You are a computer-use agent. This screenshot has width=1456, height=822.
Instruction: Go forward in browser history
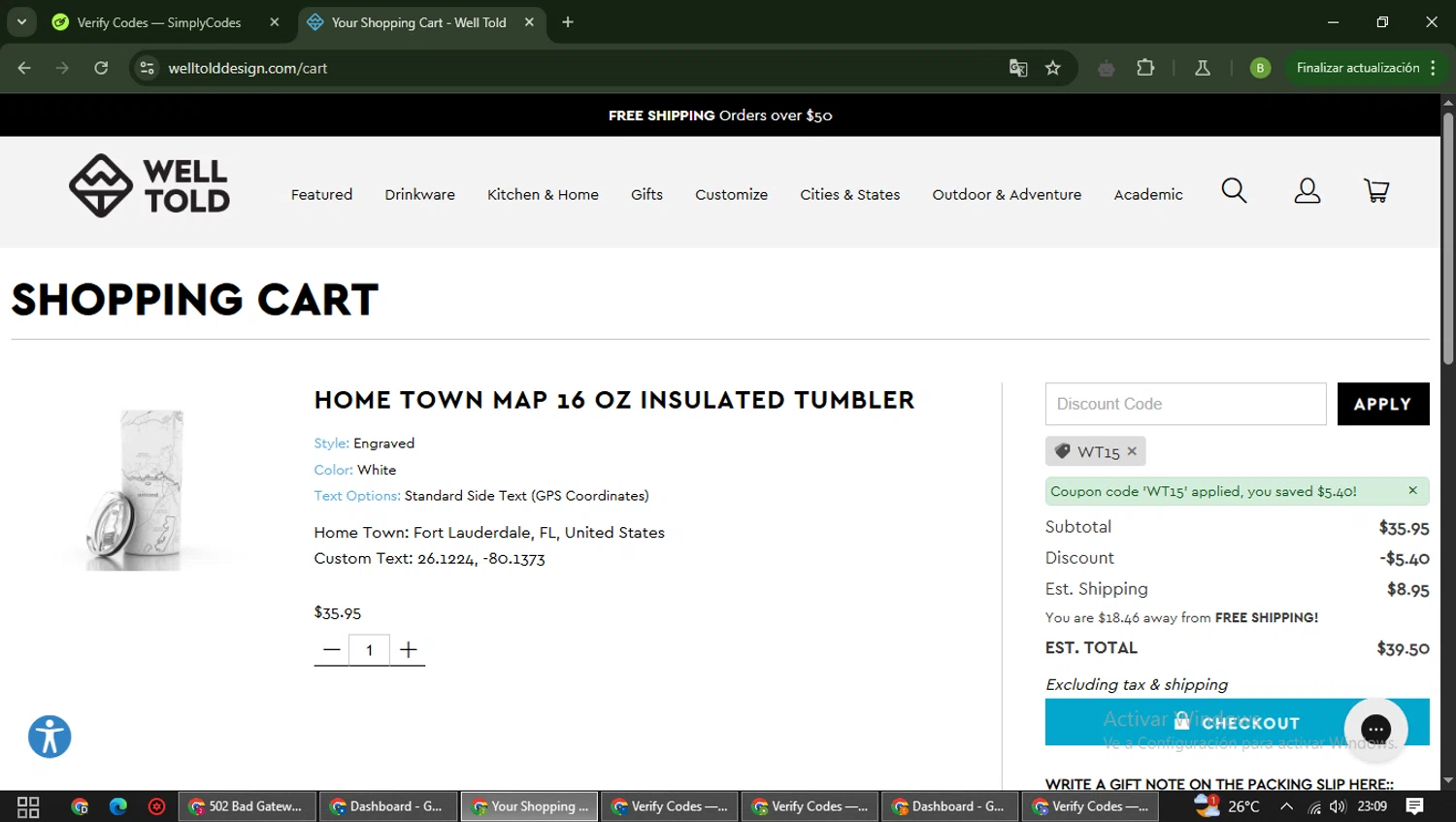coord(62,68)
